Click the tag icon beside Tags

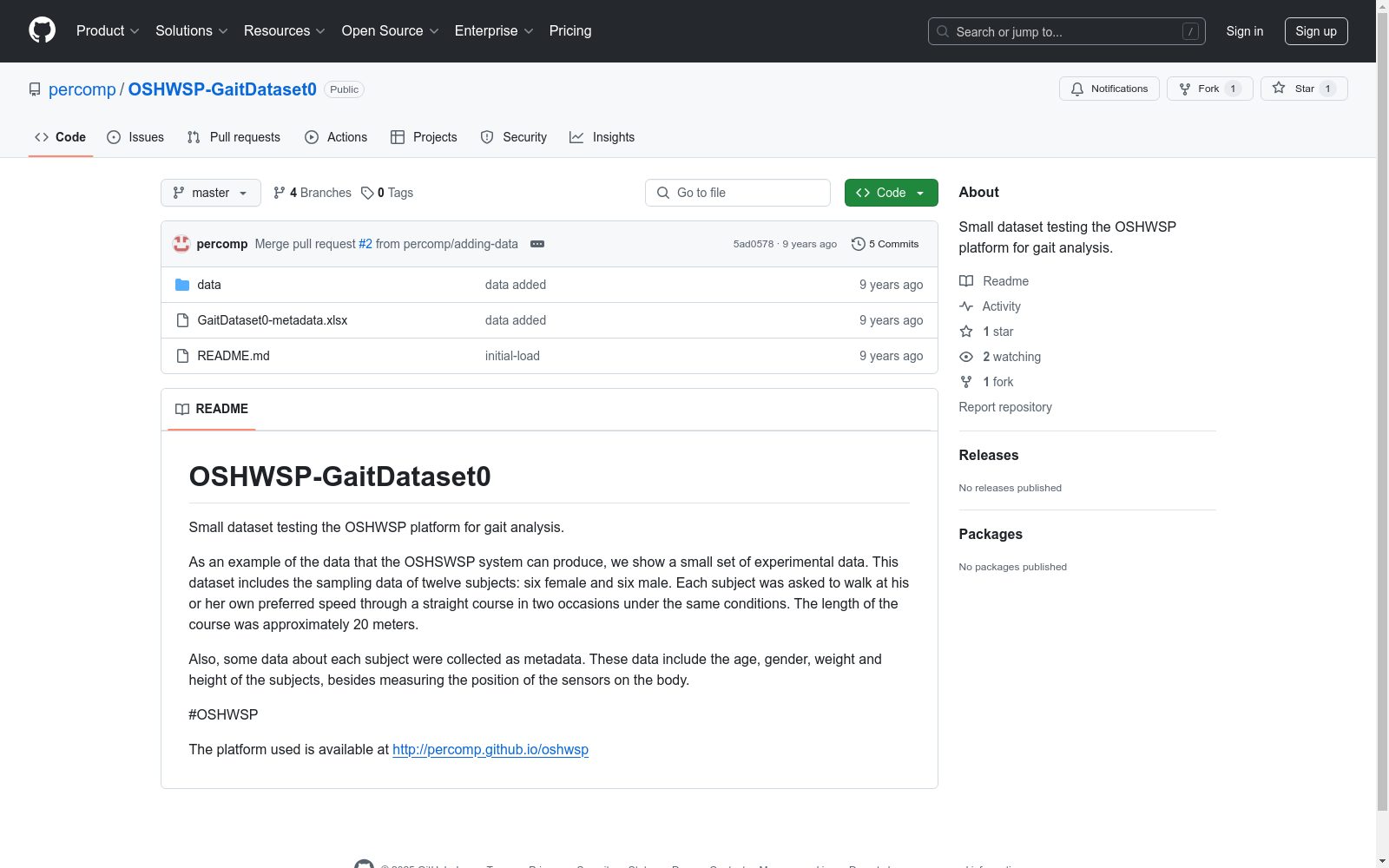tap(367, 193)
